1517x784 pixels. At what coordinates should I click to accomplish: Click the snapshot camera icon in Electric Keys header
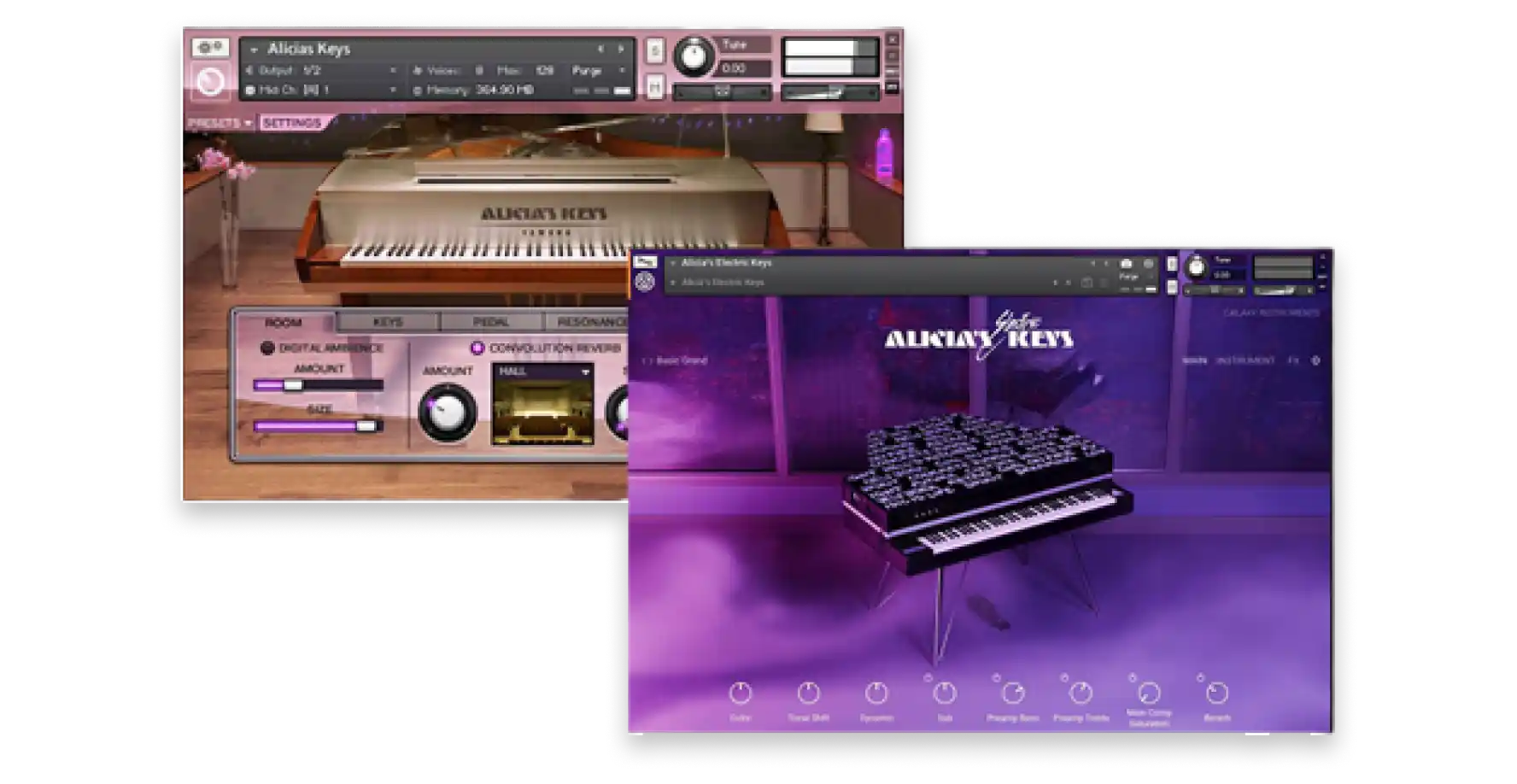pos(1126,264)
